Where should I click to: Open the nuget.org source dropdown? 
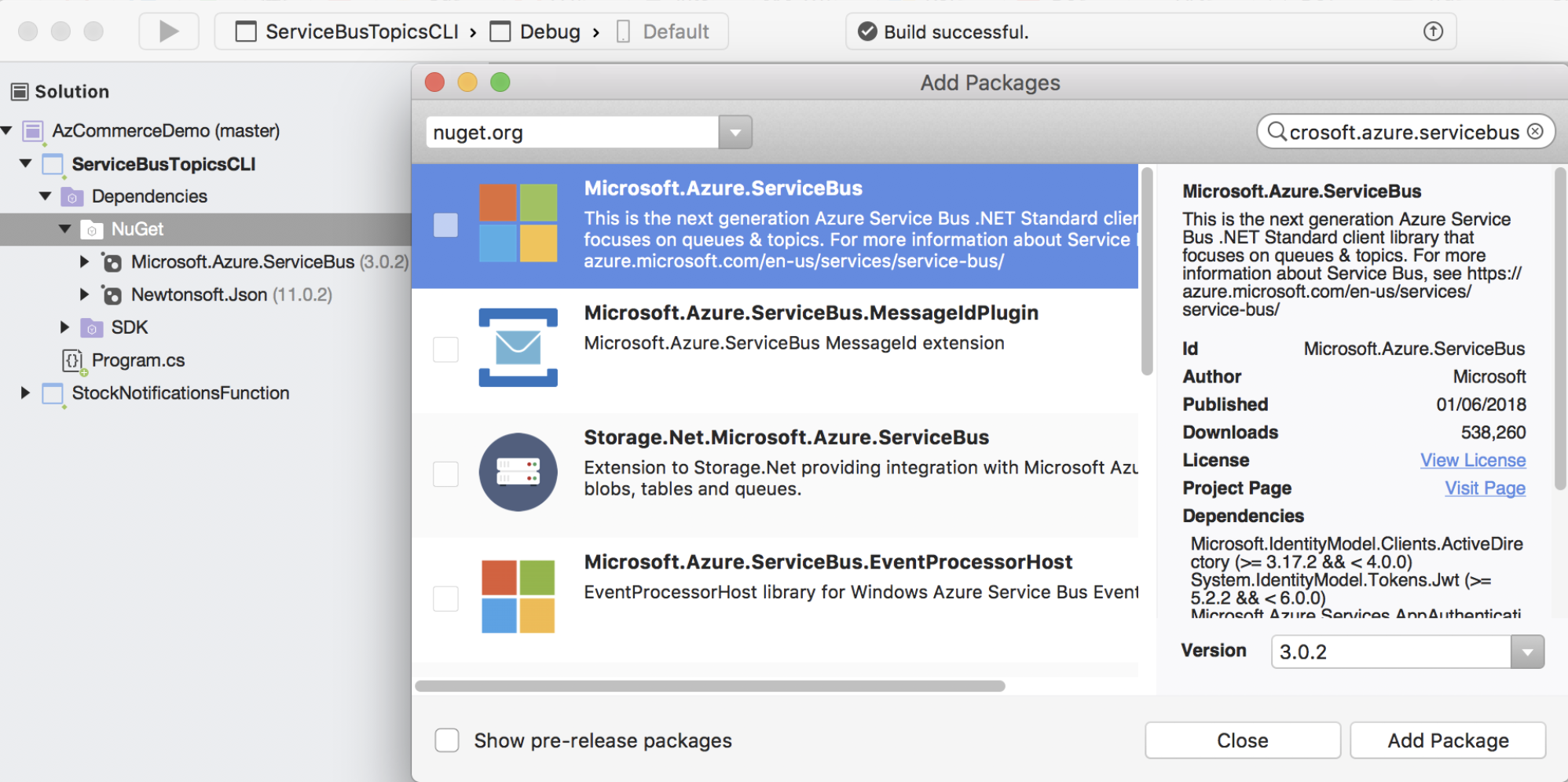[735, 133]
